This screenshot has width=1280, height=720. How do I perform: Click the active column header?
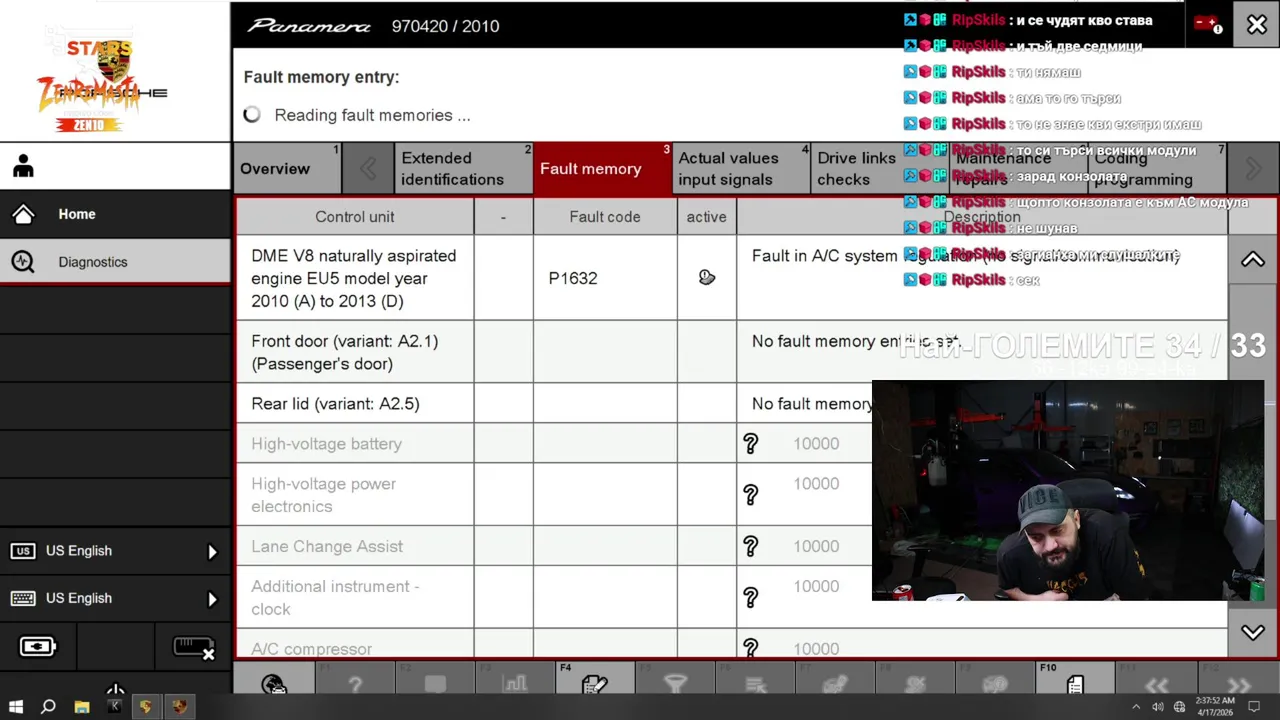[707, 216]
